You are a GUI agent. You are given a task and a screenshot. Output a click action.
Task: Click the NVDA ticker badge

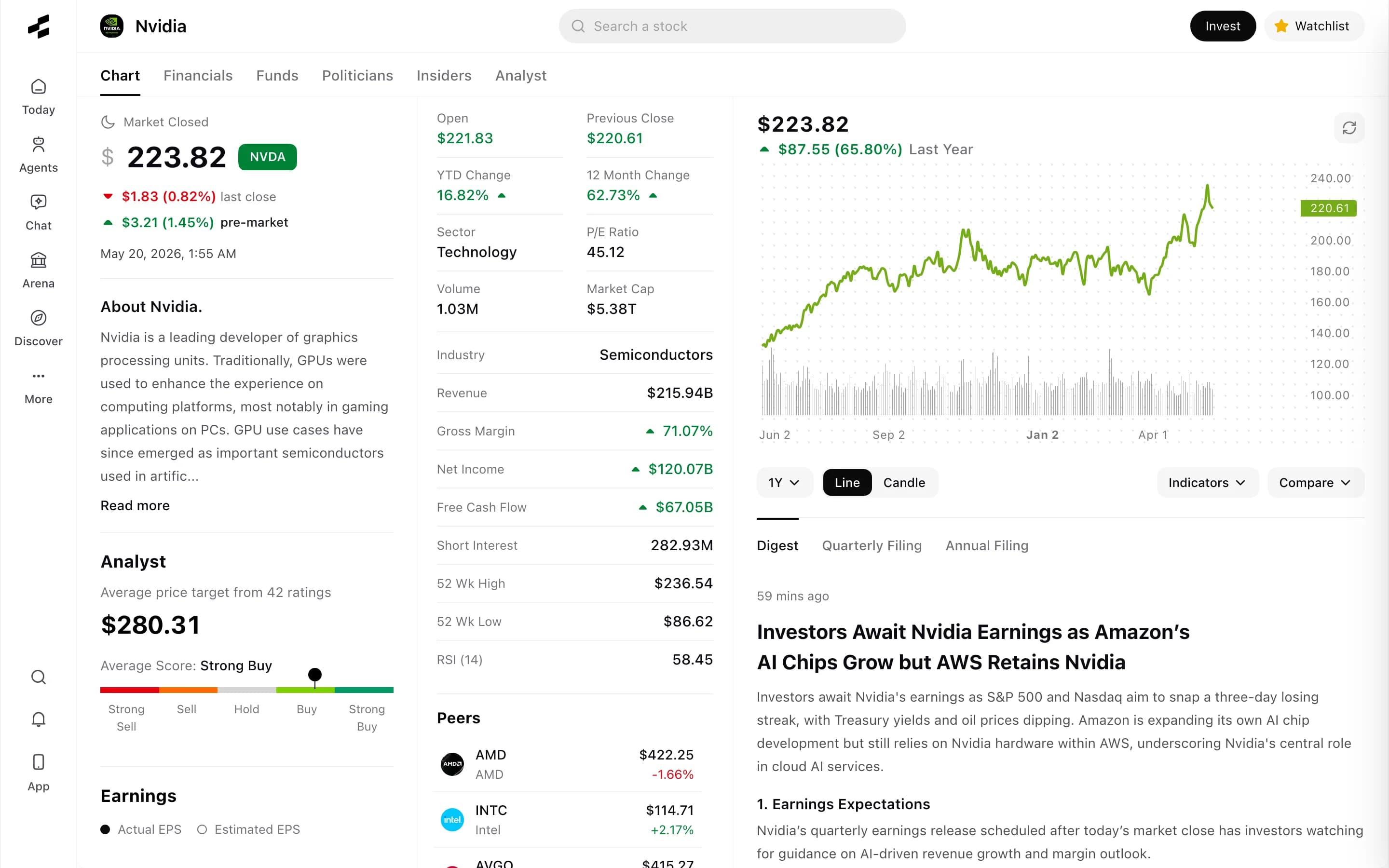pyautogui.click(x=268, y=157)
